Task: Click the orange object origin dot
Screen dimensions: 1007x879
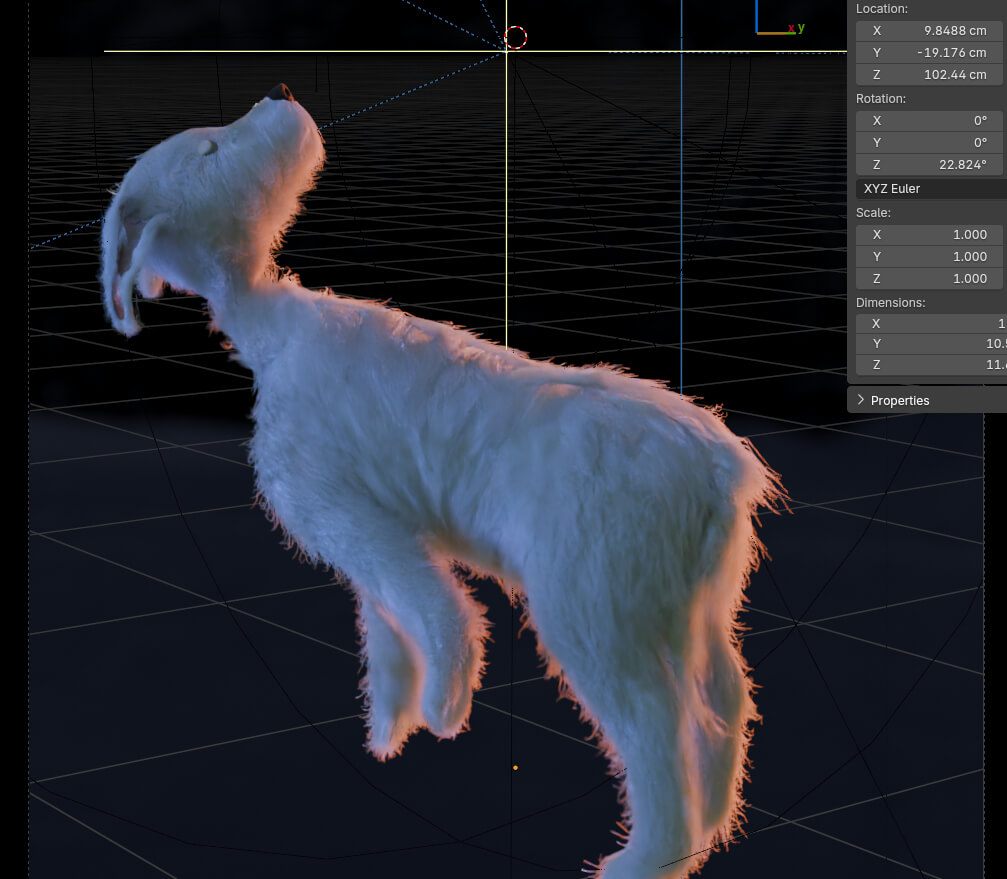Action: coord(515,767)
